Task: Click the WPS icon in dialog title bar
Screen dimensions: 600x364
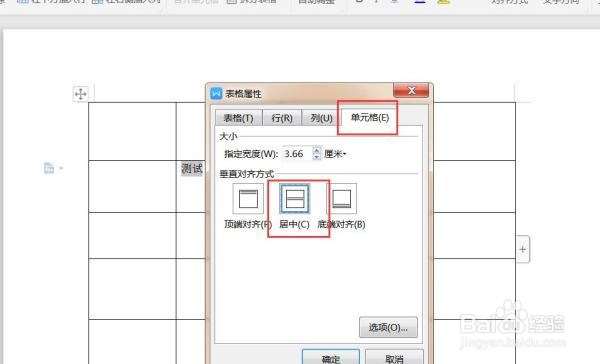Action: pyautogui.click(x=216, y=93)
